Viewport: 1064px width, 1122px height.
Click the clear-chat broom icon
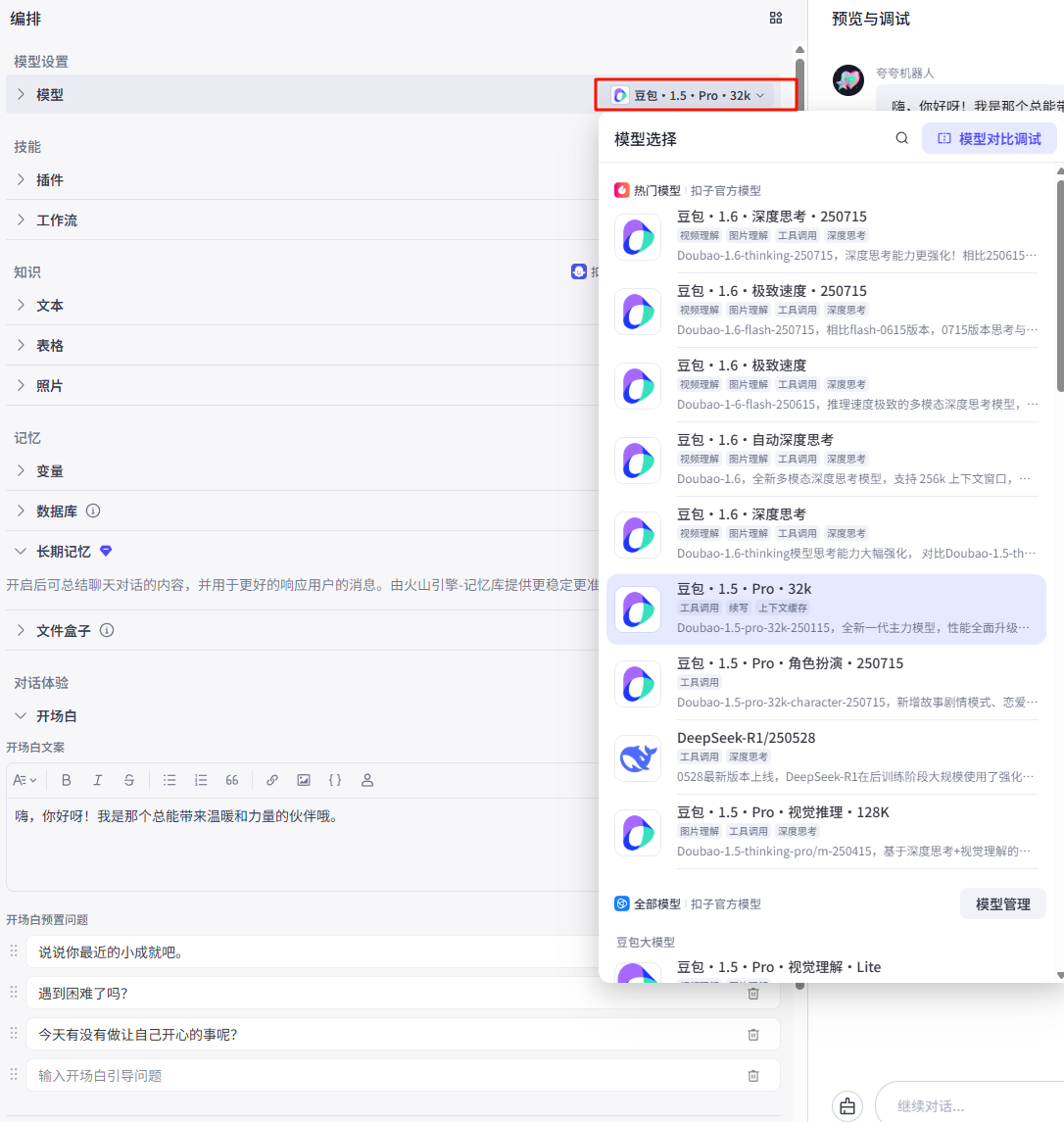click(847, 1105)
